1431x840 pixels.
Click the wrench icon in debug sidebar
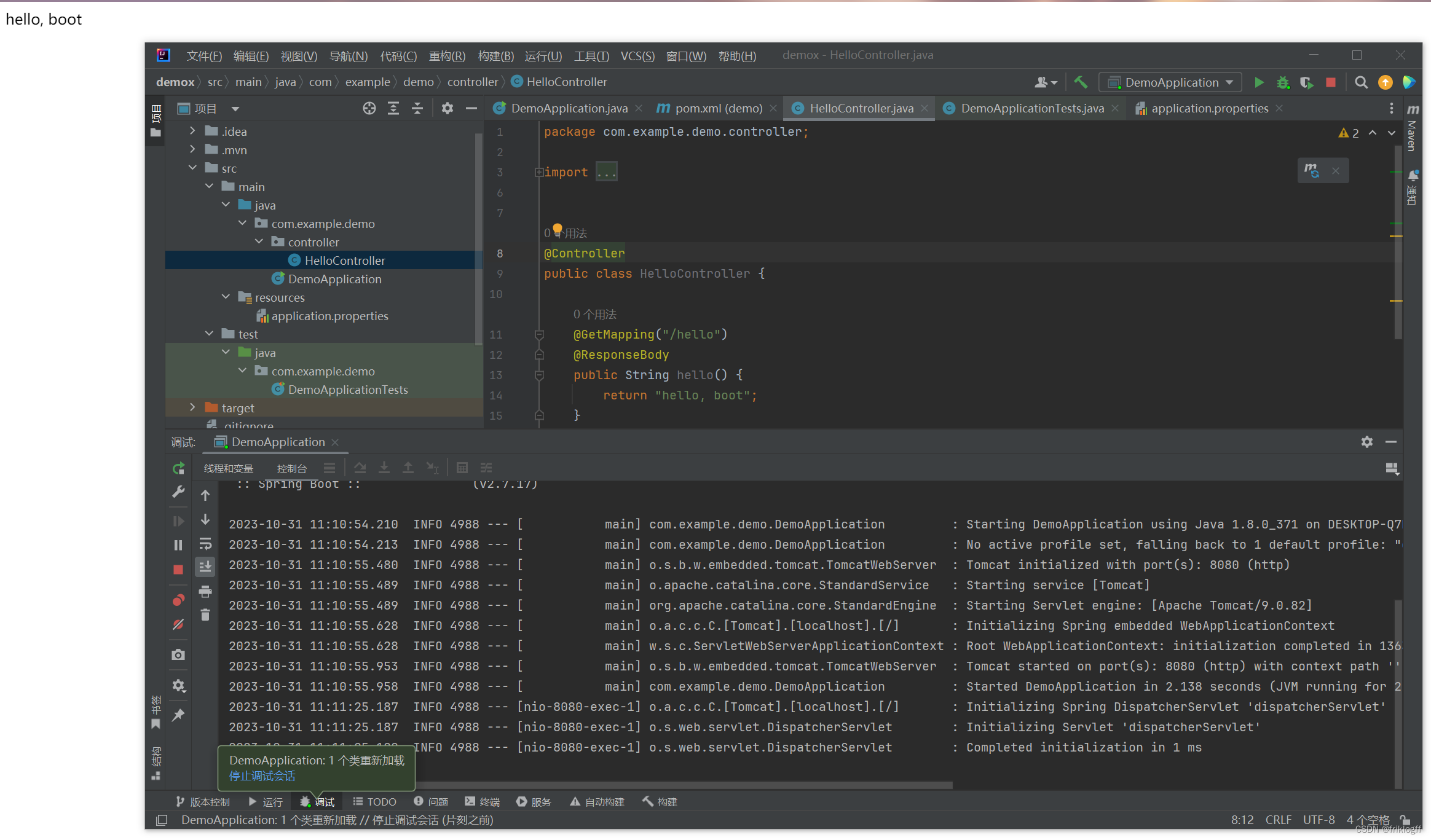coord(178,492)
